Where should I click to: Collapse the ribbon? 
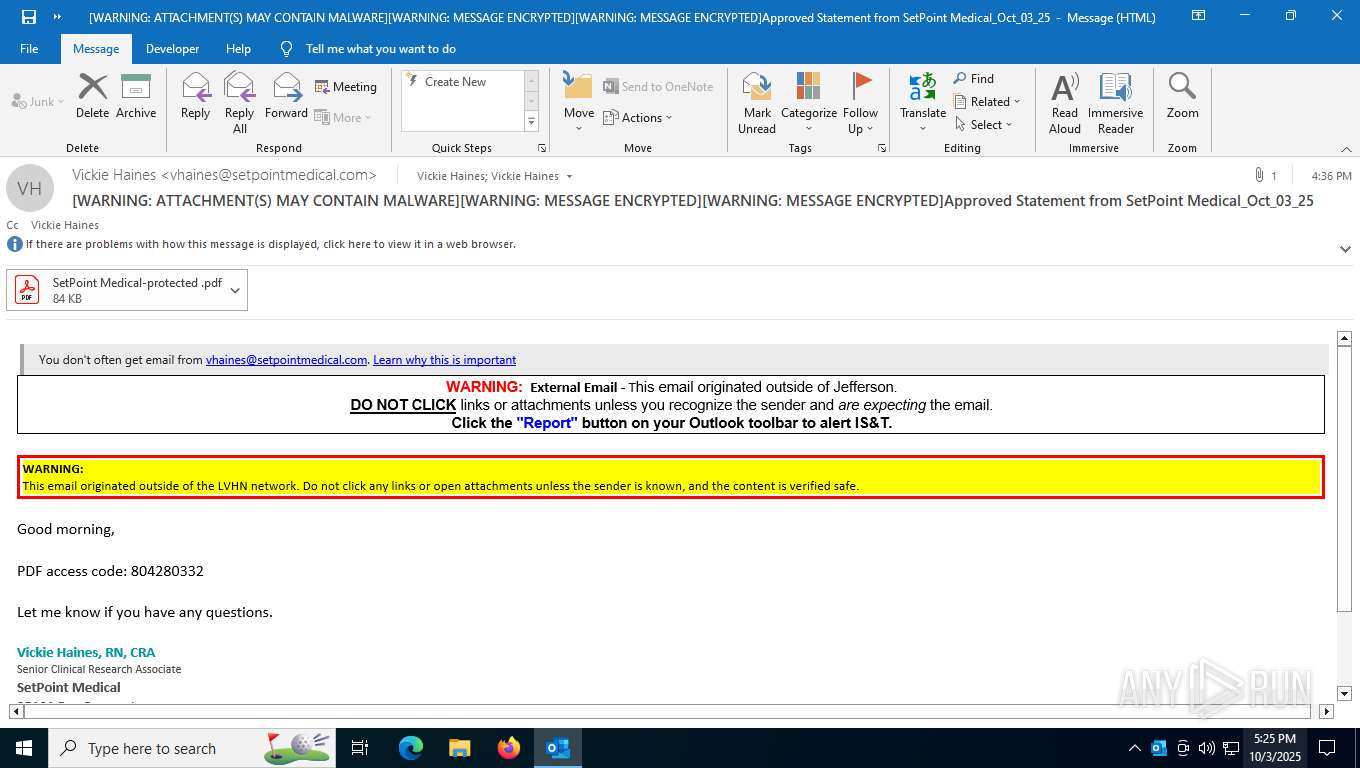coord(1346,149)
